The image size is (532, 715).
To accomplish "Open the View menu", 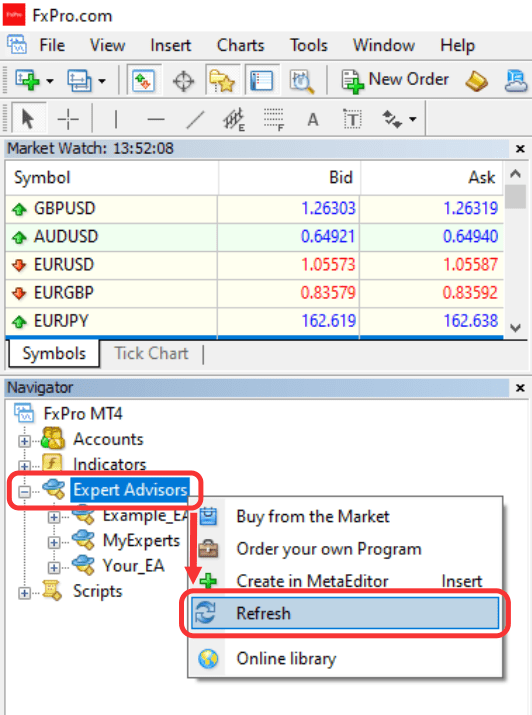I will click(107, 46).
